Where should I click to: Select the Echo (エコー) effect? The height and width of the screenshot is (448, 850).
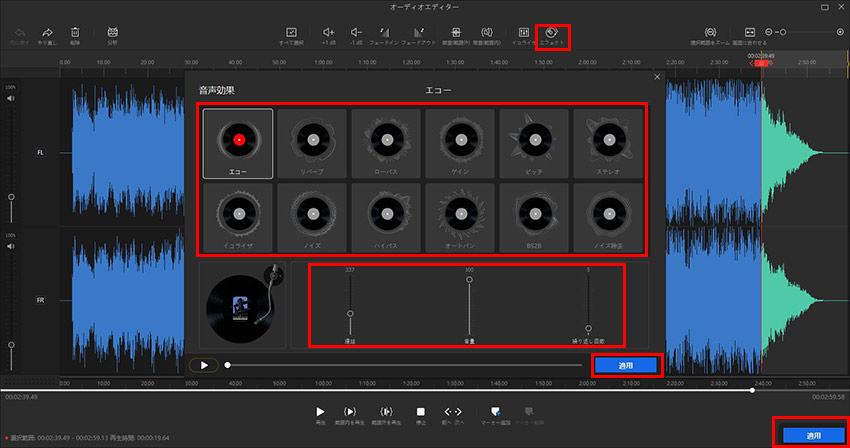(238, 144)
